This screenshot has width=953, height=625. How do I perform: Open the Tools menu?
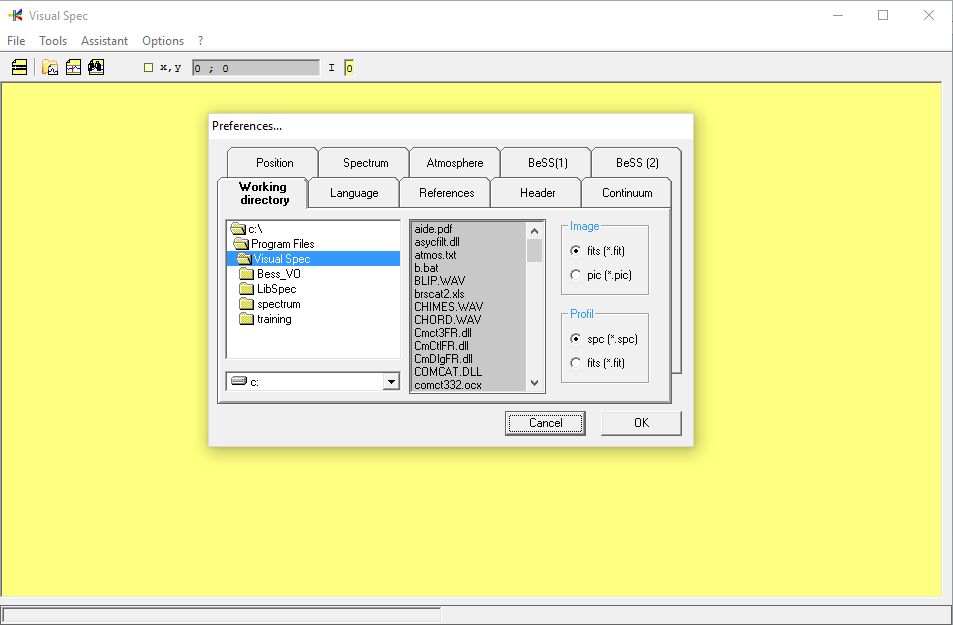(x=53, y=41)
